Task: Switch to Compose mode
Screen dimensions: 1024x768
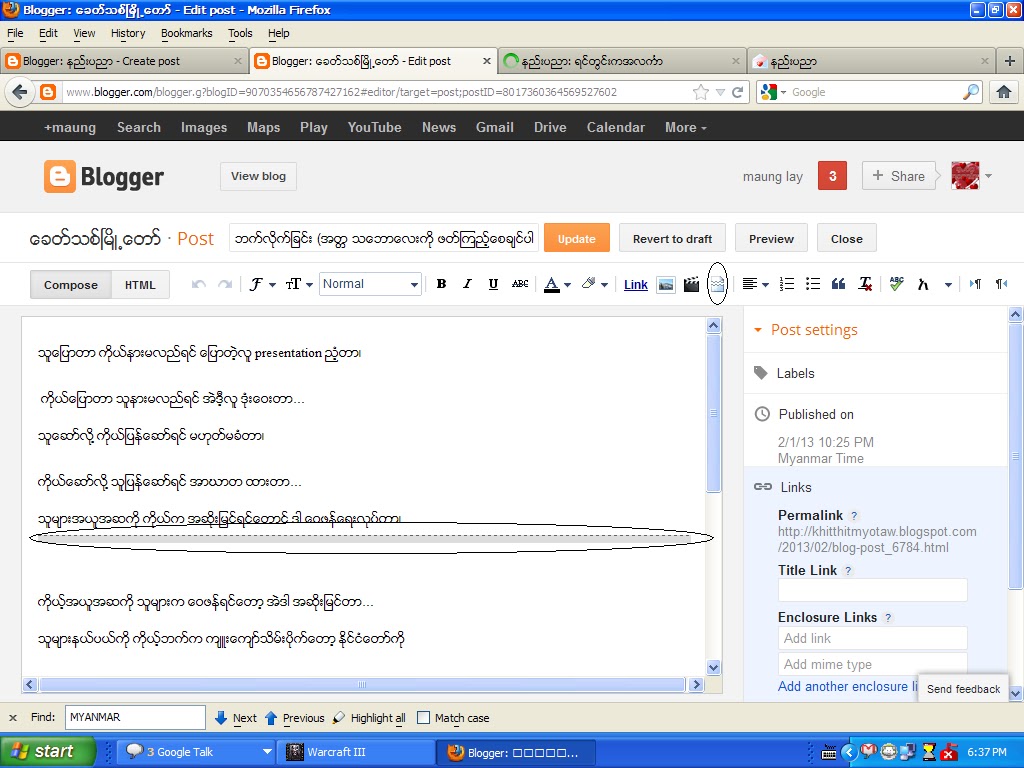Action: 71,285
